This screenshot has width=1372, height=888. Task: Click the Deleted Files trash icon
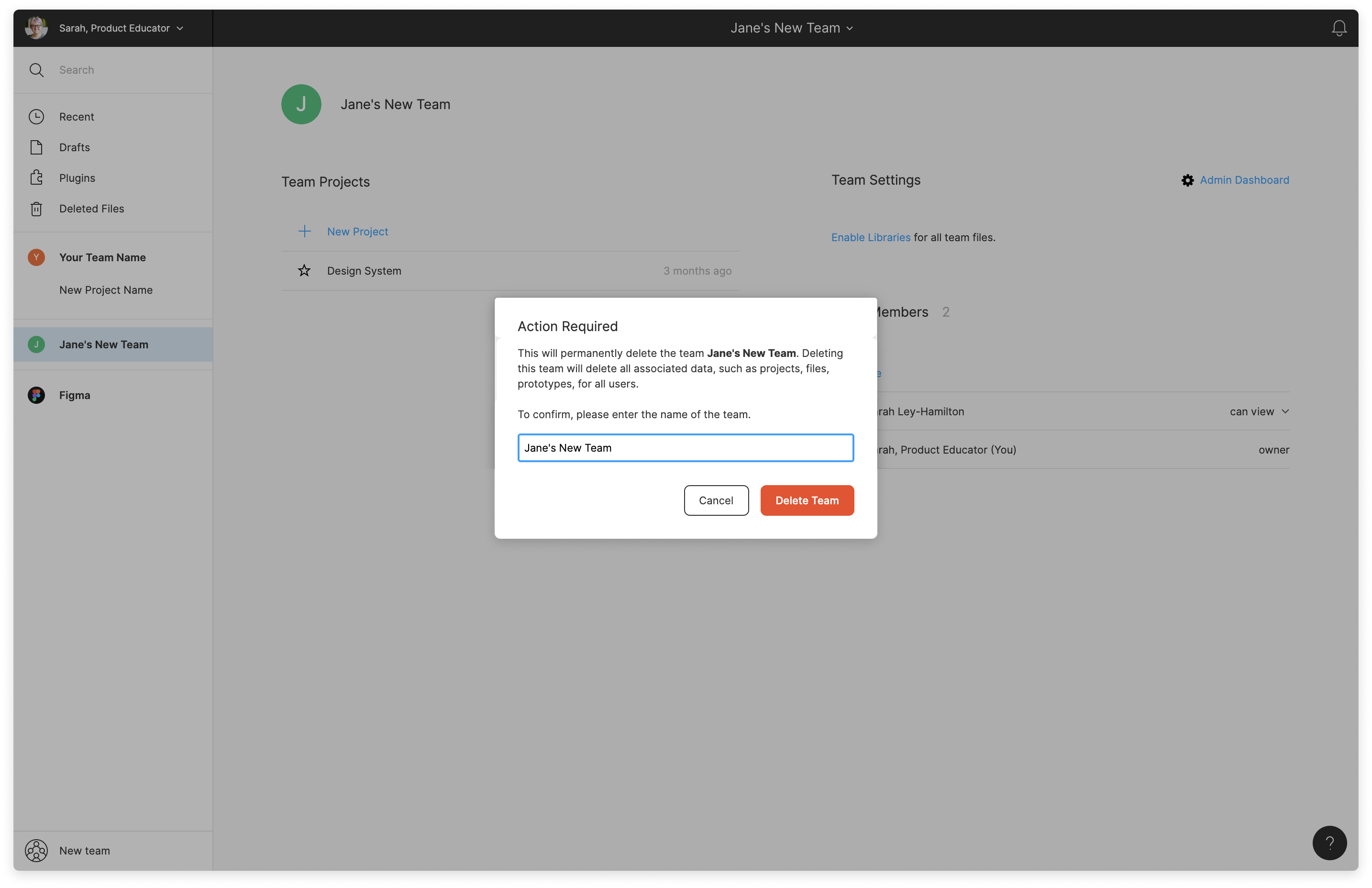click(x=36, y=208)
